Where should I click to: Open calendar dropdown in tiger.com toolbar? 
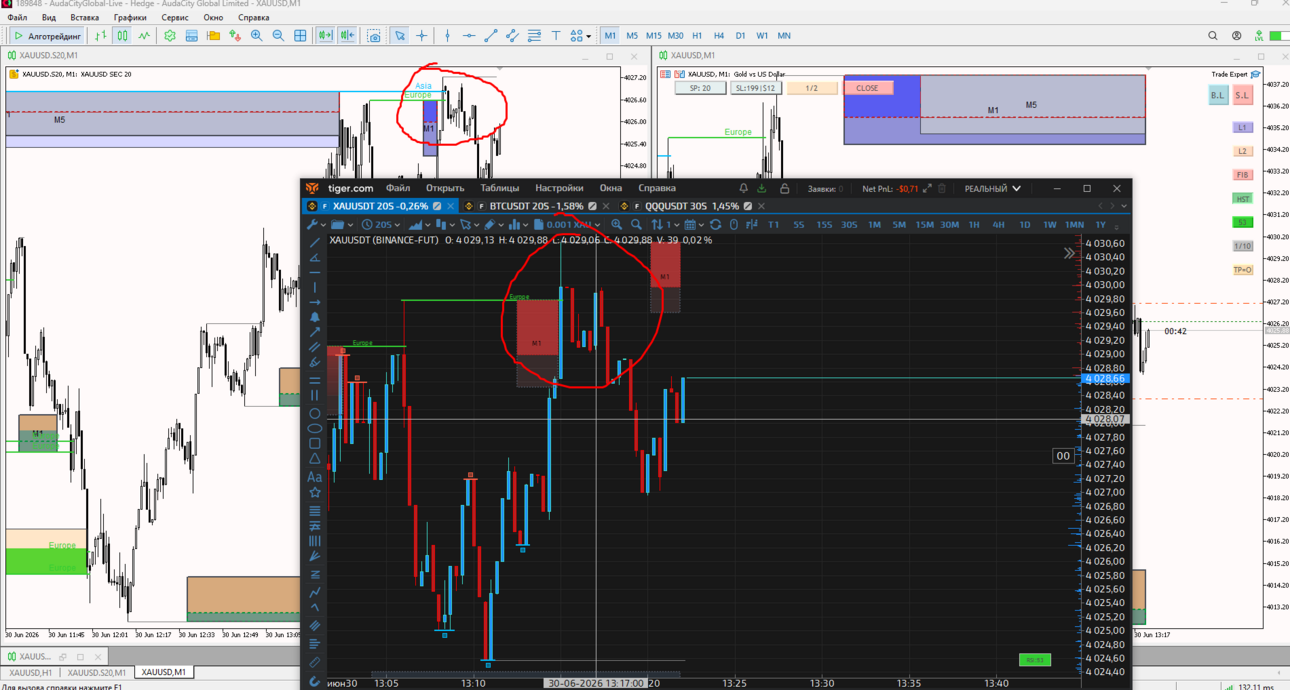[x=694, y=225]
